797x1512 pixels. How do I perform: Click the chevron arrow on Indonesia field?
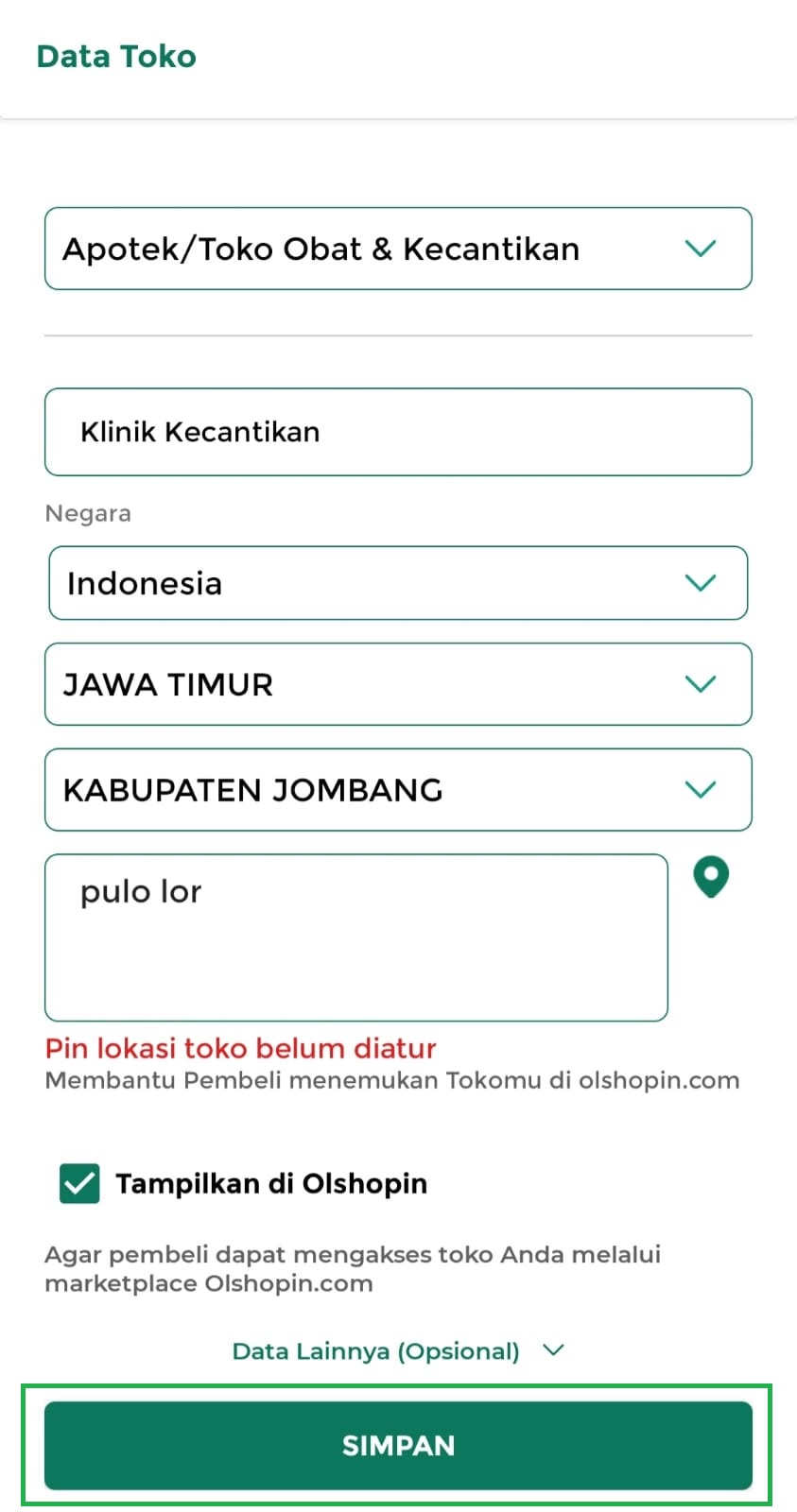point(700,583)
